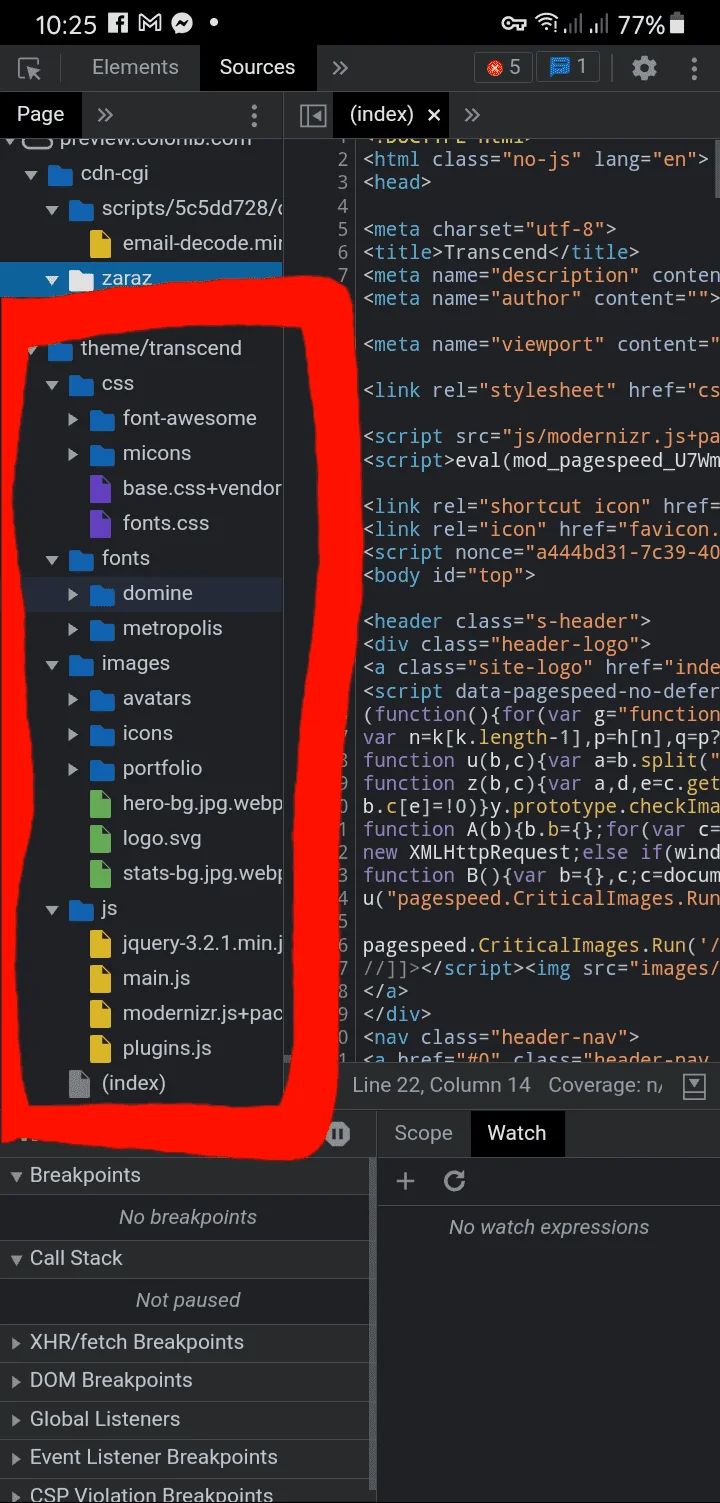Tap the Gmail notification icon in status bar

[x=150, y=24]
